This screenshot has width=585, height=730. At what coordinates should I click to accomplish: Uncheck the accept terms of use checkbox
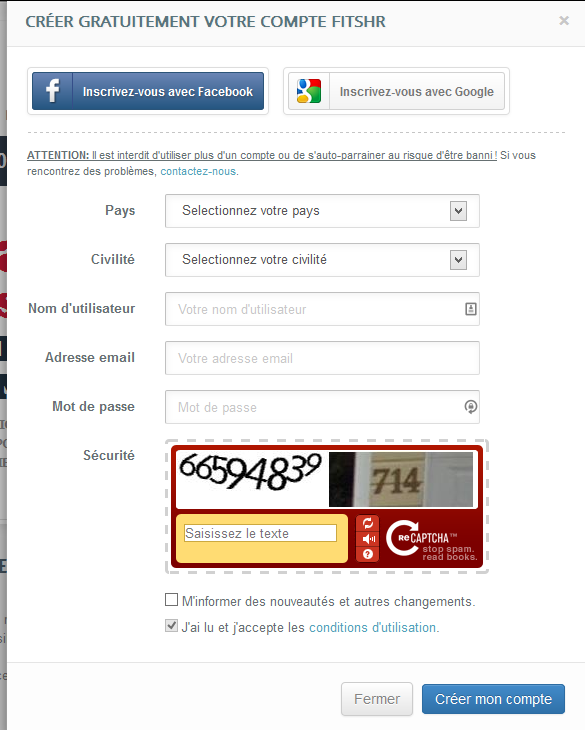(x=171, y=626)
